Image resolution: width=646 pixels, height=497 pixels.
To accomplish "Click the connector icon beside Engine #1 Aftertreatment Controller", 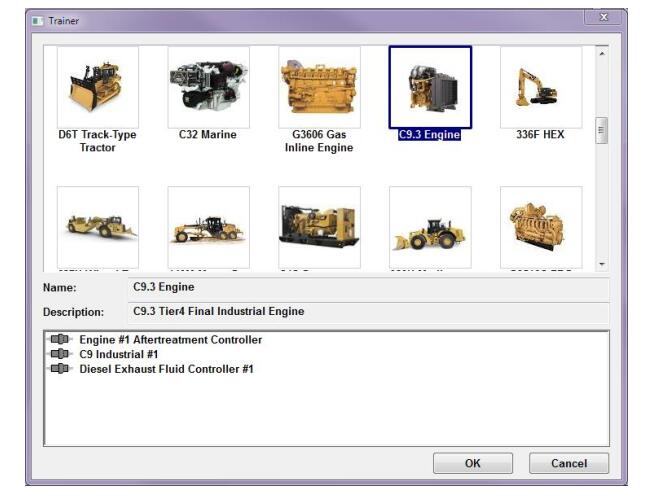I will (x=60, y=339).
